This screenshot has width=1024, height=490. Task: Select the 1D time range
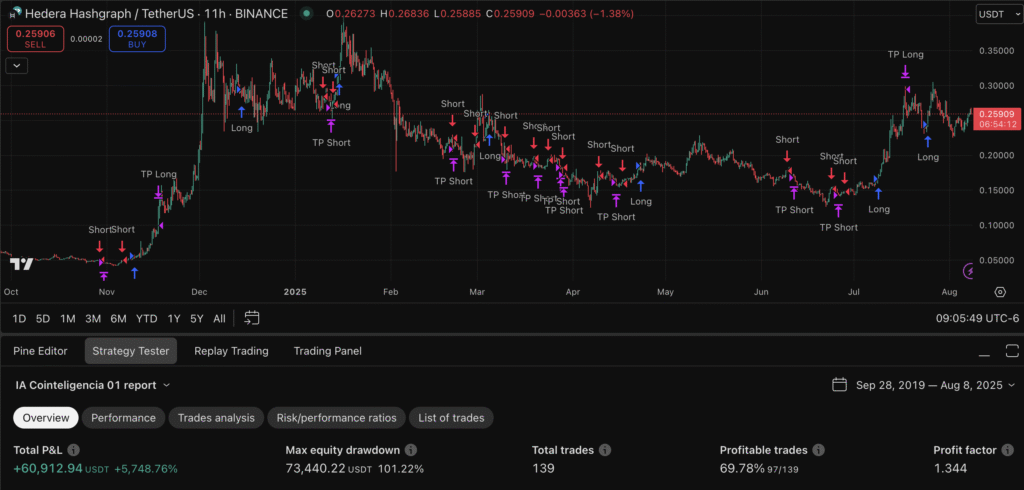pyautogui.click(x=20, y=319)
